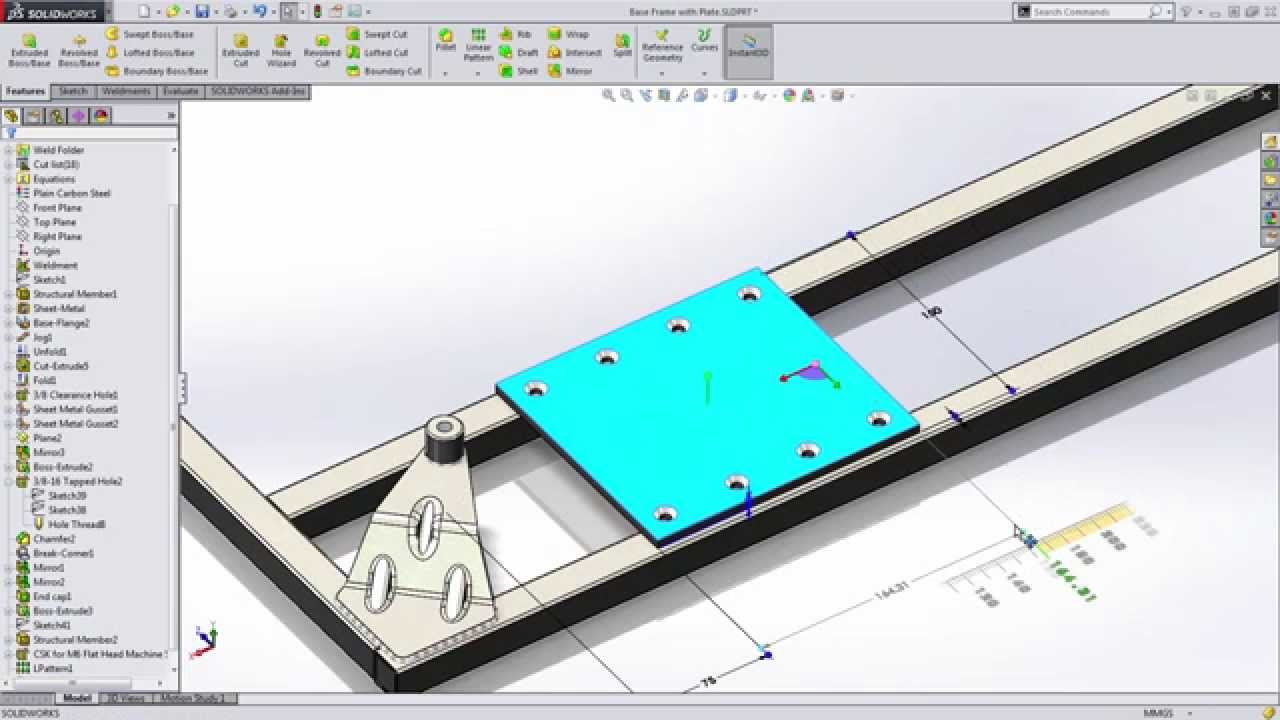The image size is (1280, 720).
Task: Open ConfigurationManager panel tab
Action: tap(57, 116)
